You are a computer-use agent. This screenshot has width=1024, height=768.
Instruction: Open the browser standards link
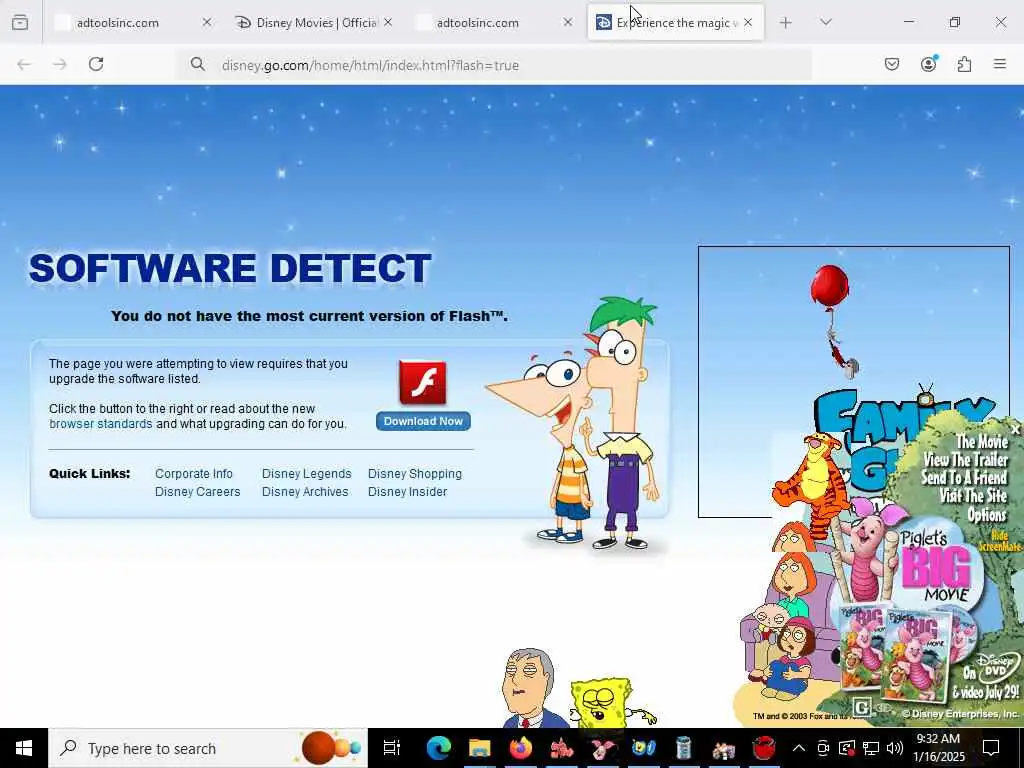101,424
